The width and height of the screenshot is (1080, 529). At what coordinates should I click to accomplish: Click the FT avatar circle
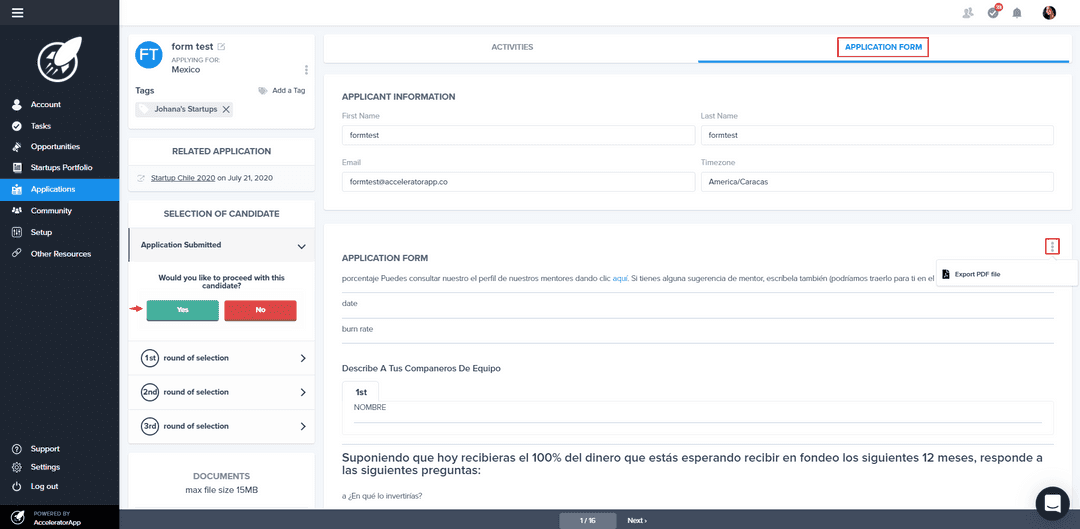pyautogui.click(x=149, y=55)
